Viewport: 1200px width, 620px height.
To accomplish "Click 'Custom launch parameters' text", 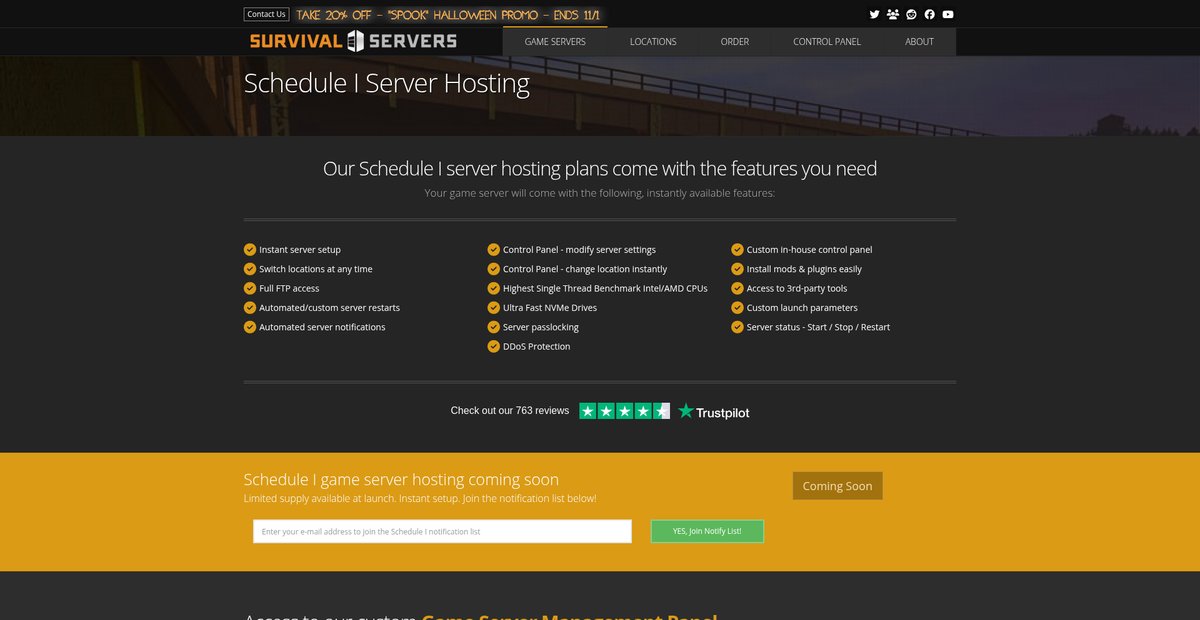I will click(x=802, y=308).
